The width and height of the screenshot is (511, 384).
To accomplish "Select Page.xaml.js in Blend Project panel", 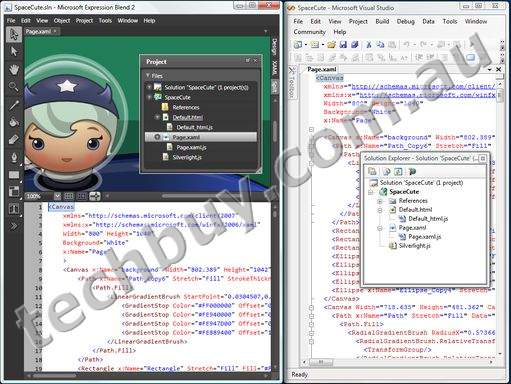I will coord(191,147).
